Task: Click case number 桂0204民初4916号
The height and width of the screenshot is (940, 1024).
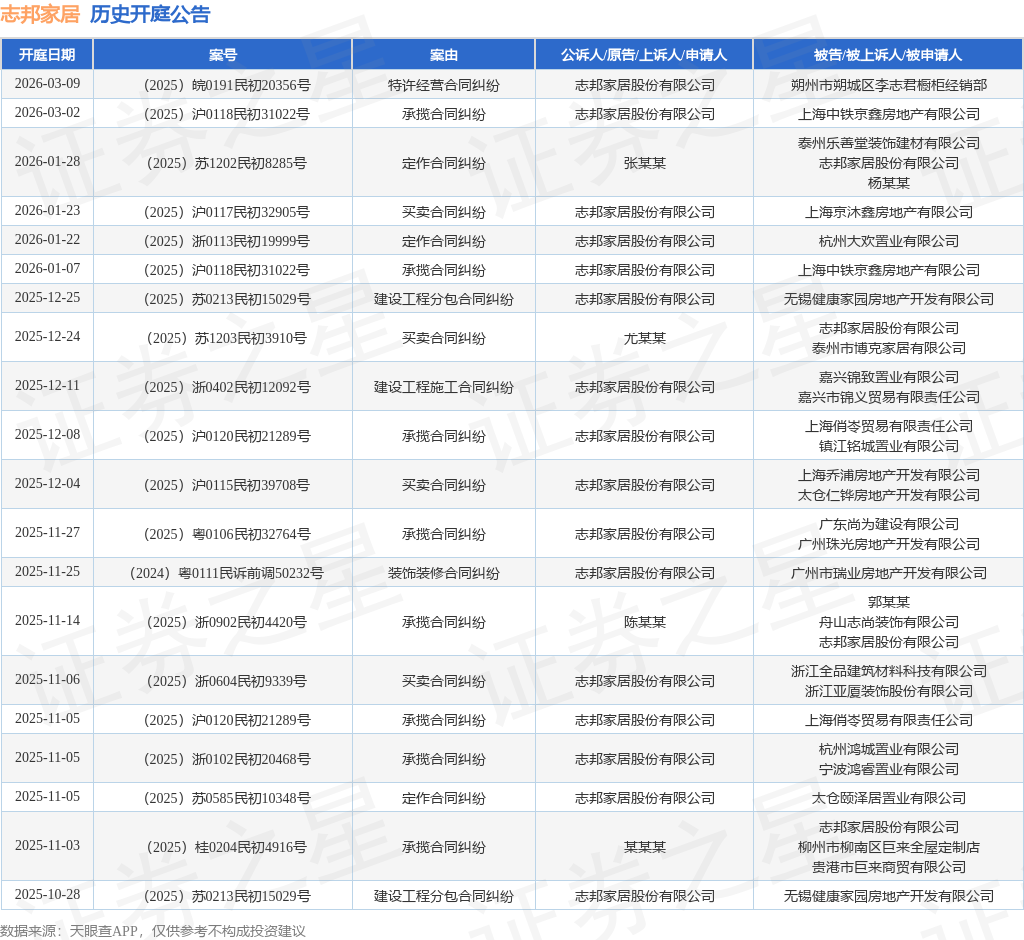Action: 227,847
